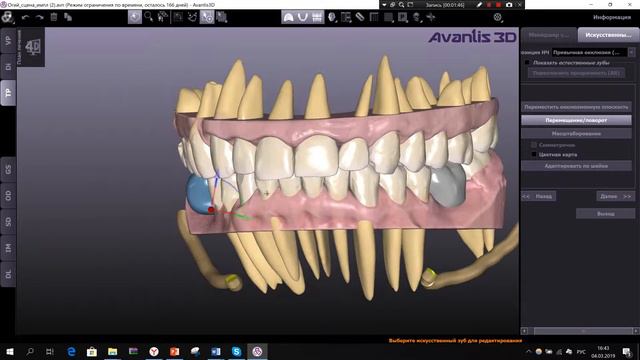640x360 pixels.
Task: Click the right panel horizontal scrollbar left arrow
Action: pyautogui.click(x=524, y=331)
